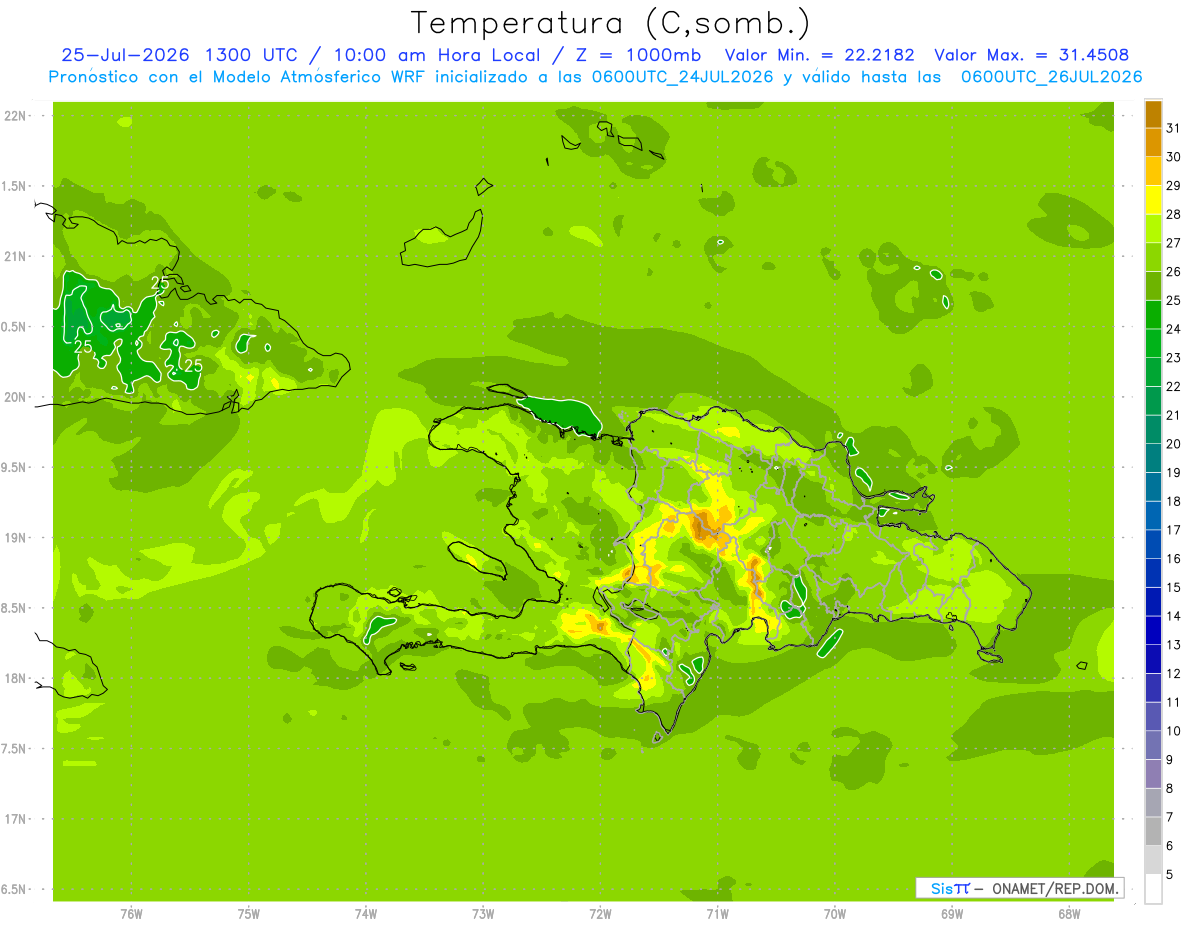Click the '73W' longitude axis label
The width and height of the screenshot is (1200, 927).
coord(483,913)
